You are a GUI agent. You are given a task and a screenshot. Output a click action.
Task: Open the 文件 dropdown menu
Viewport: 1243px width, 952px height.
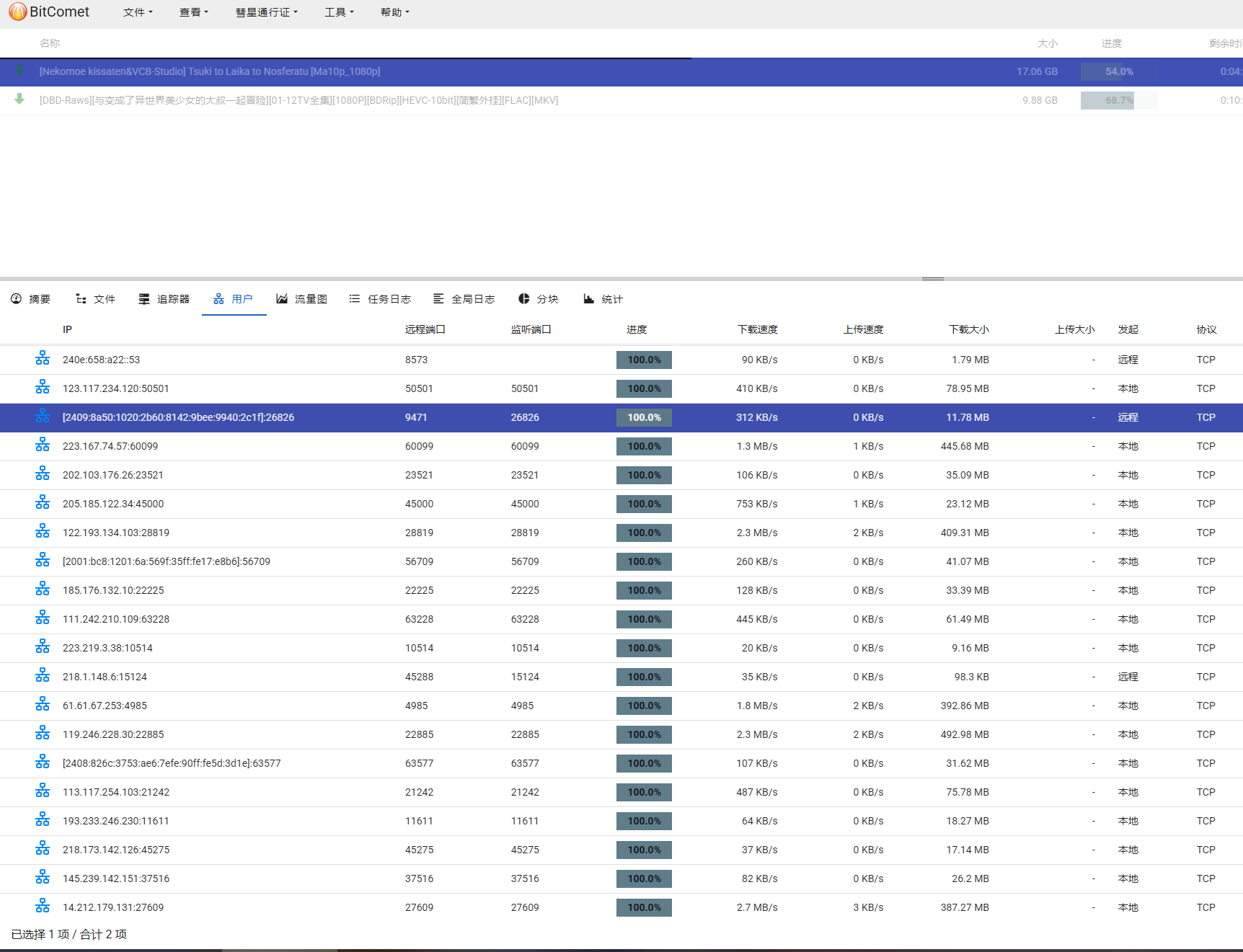pyautogui.click(x=138, y=12)
